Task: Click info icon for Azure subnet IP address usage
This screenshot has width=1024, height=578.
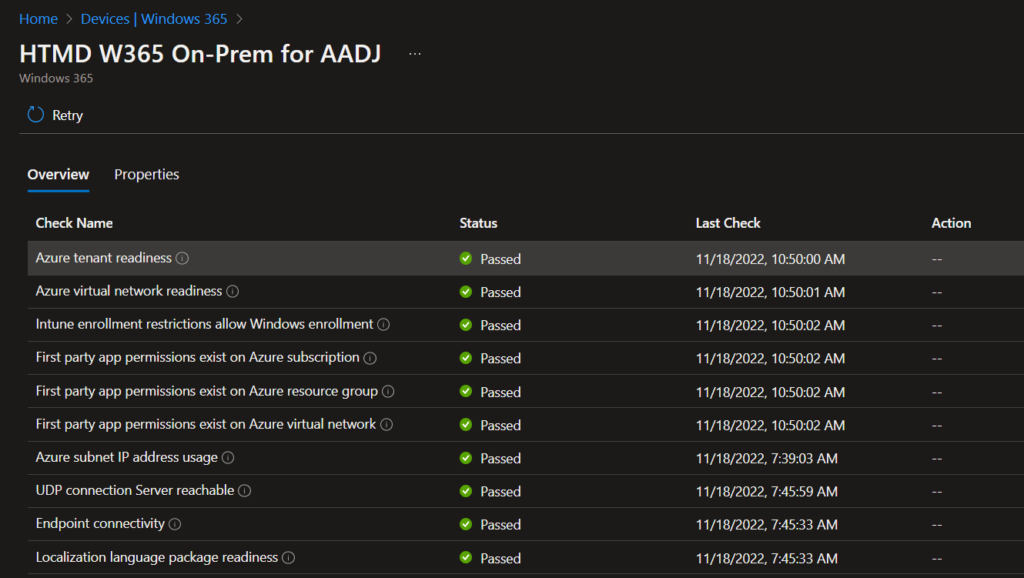Action: coord(228,457)
